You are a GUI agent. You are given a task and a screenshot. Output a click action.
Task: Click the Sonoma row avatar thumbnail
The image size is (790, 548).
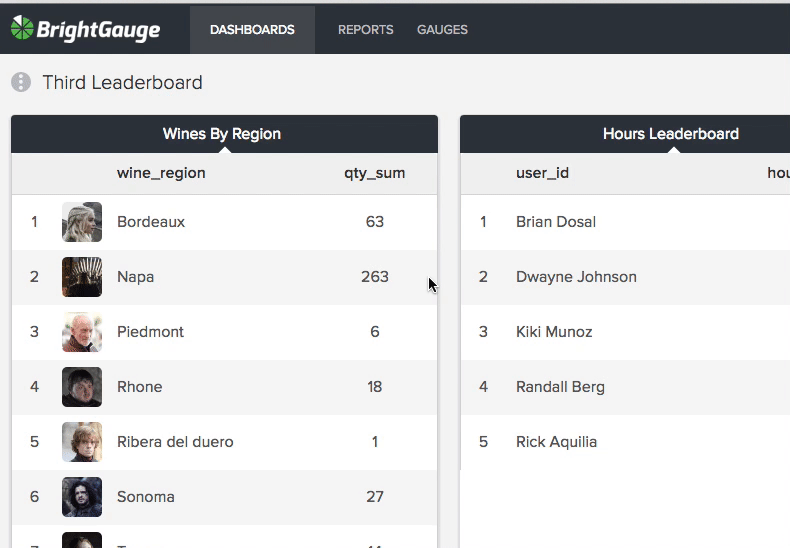pyautogui.click(x=82, y=497)
